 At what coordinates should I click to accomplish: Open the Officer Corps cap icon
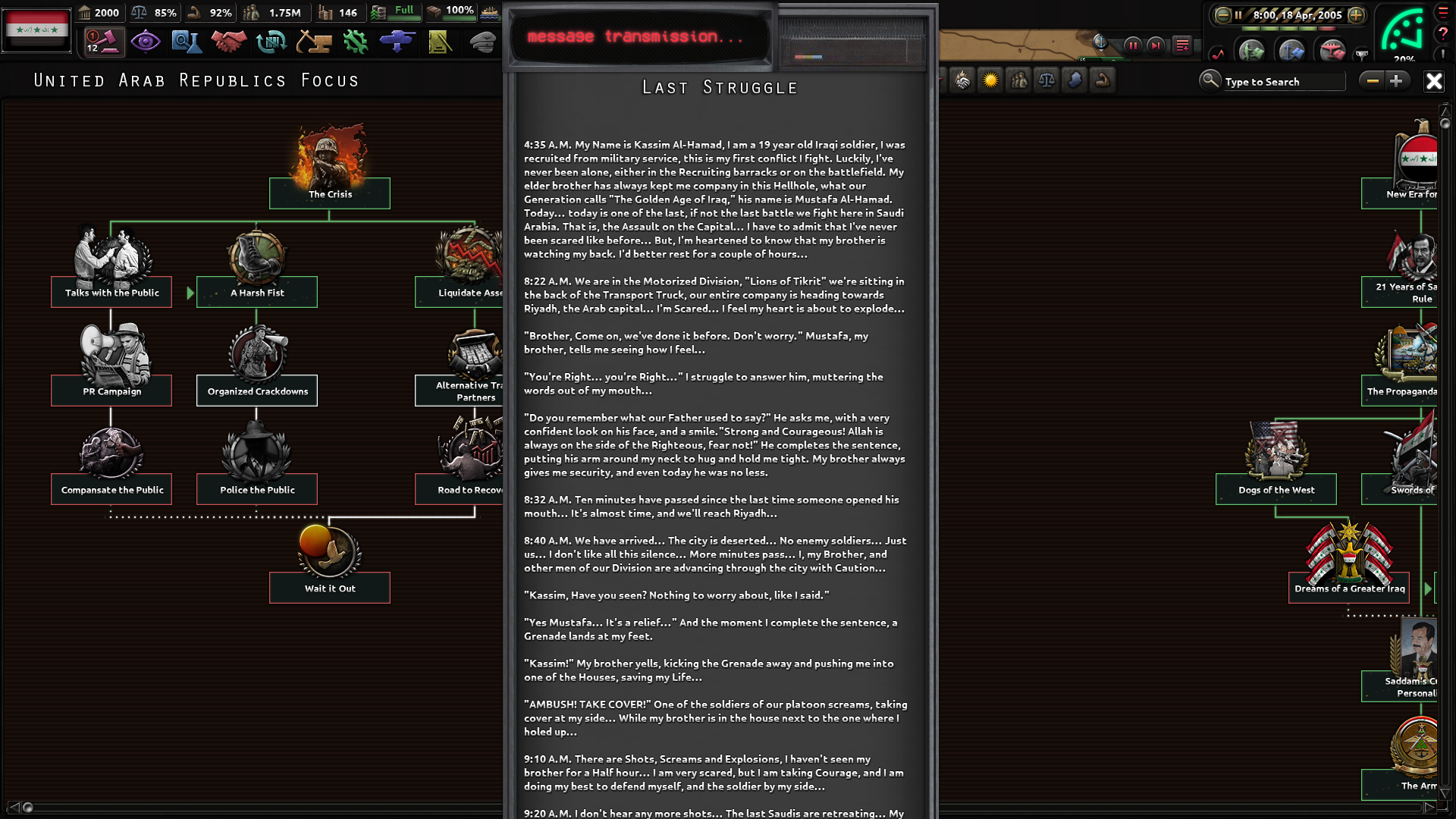pyautogui.click(x=482, y=41)
